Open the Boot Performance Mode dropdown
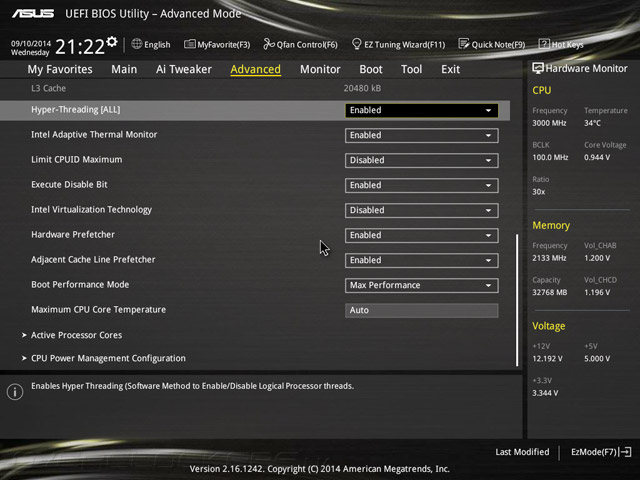The width and height of the screenshot is (640, 480). (x=422, y=285)
